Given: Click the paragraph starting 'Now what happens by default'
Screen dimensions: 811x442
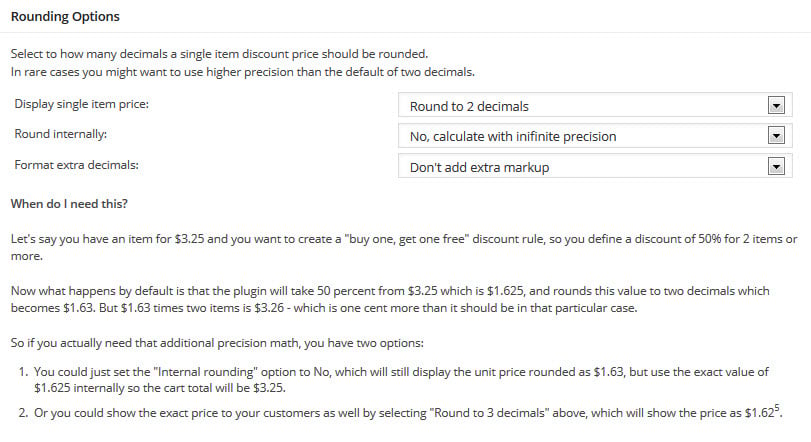Looking at the screenshot, I should pyautogui.click(x=390, y=299).
